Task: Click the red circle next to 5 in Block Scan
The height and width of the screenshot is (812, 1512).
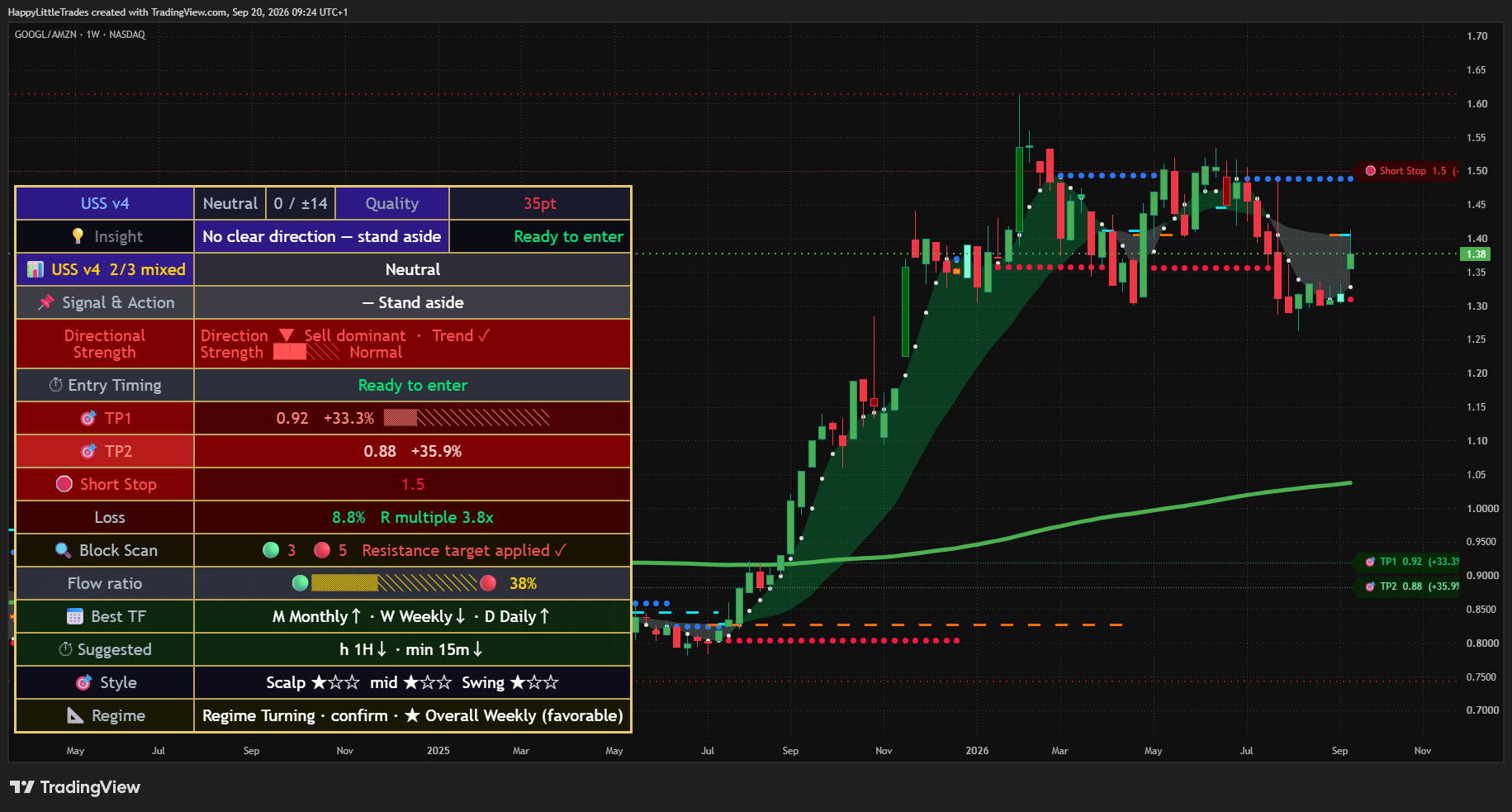Action: [x=322, y=550]
